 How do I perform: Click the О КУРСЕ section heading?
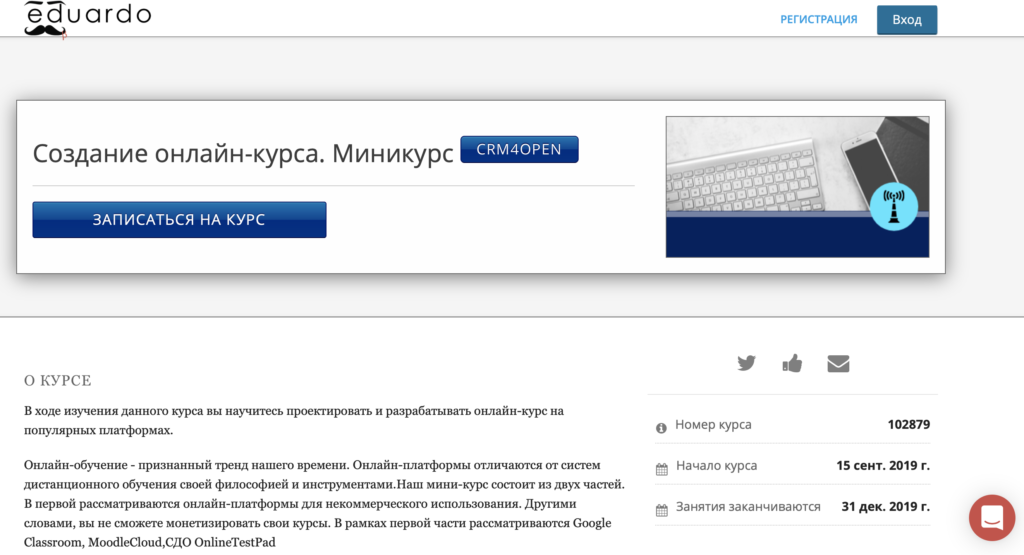tap(57, 381)
